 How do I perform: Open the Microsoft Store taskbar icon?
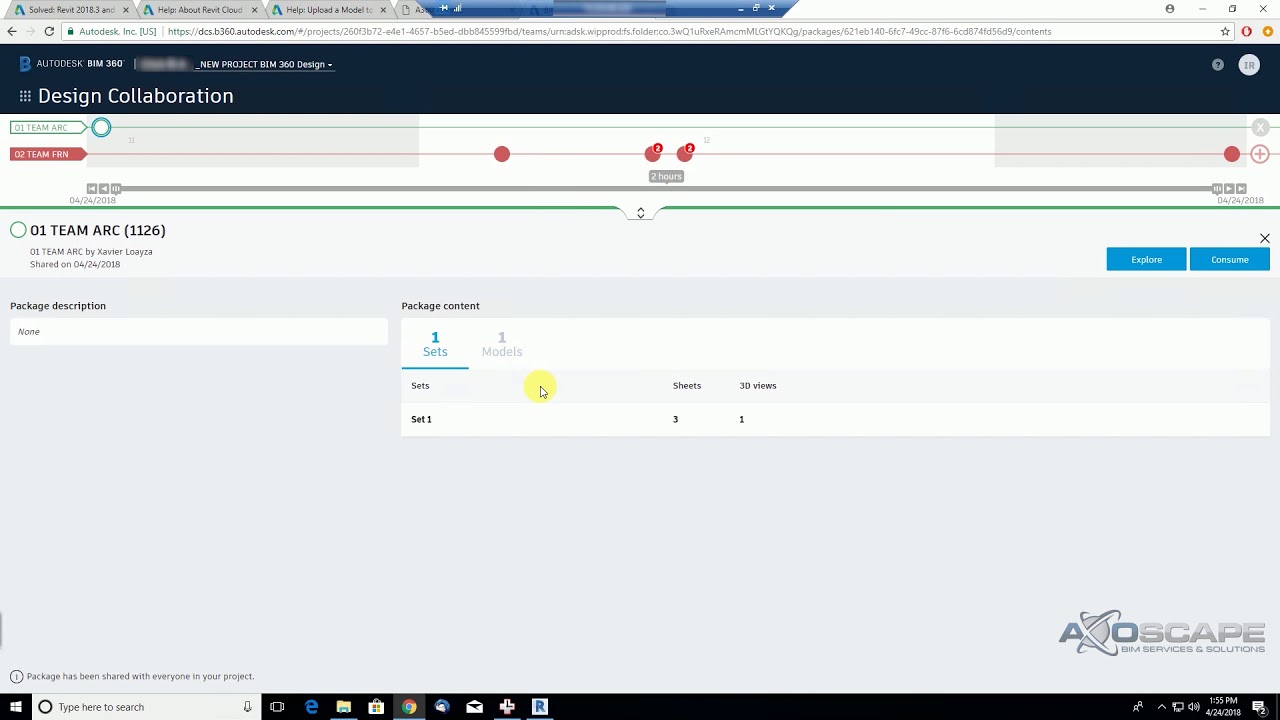click(x=376, y=707)
